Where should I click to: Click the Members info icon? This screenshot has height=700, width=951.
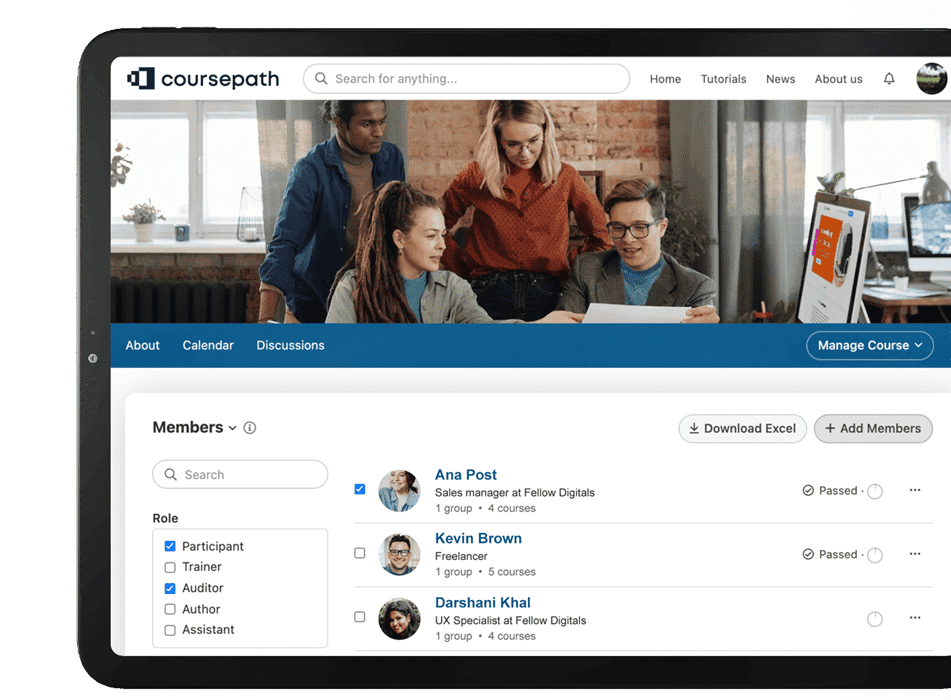pyautogui.click(x=250, y=428)
